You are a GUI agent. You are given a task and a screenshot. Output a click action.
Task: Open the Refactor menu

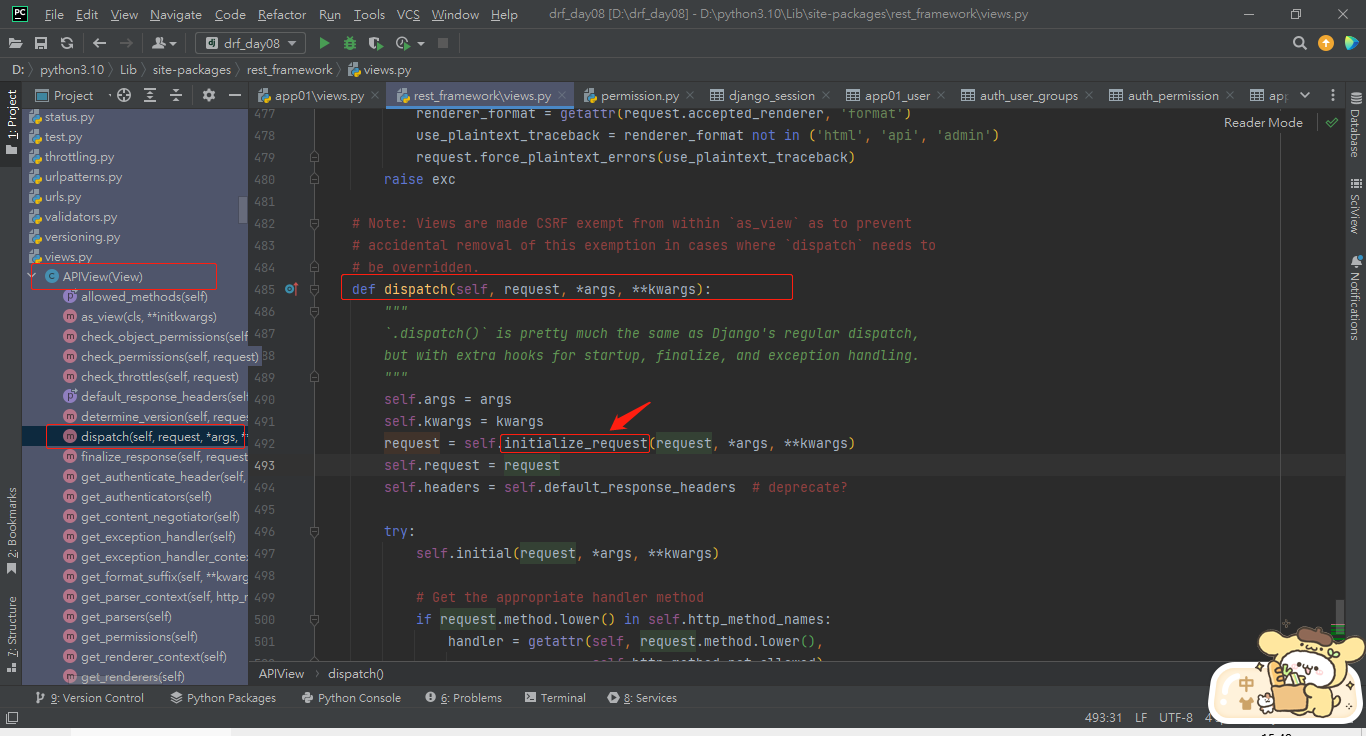pos(282,15)
